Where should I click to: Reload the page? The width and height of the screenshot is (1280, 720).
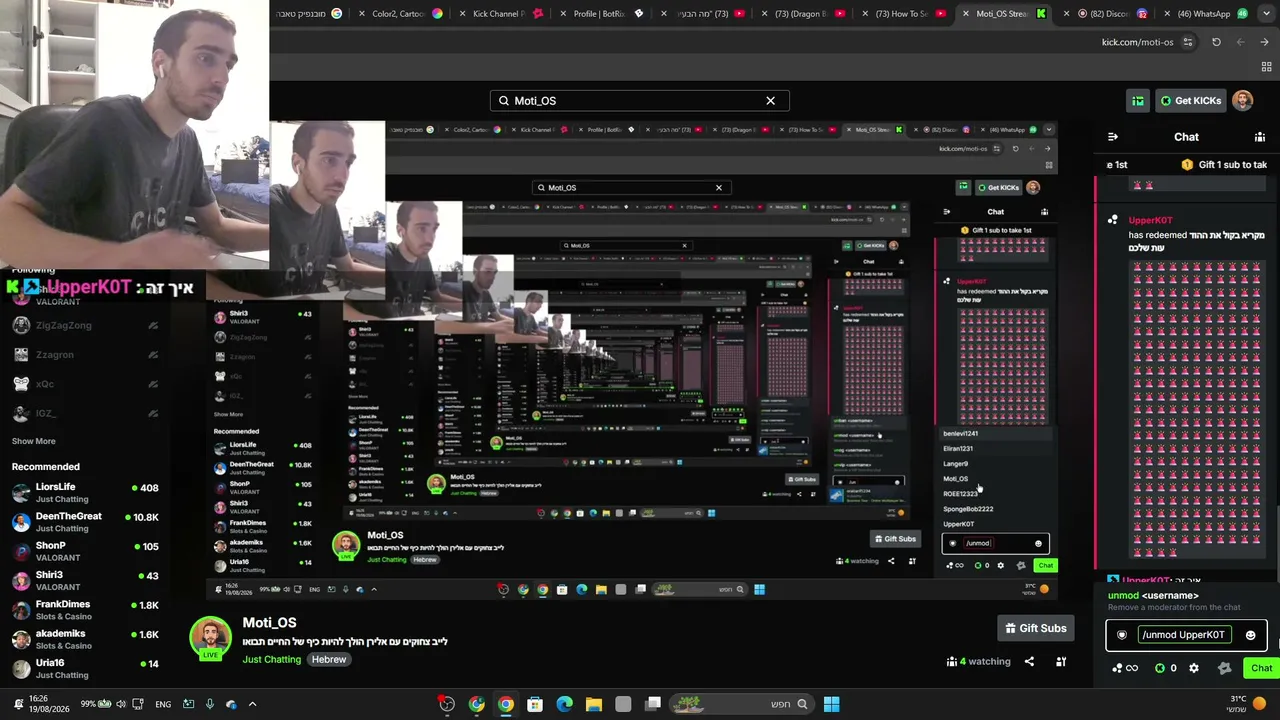[x=1216, y=42]
